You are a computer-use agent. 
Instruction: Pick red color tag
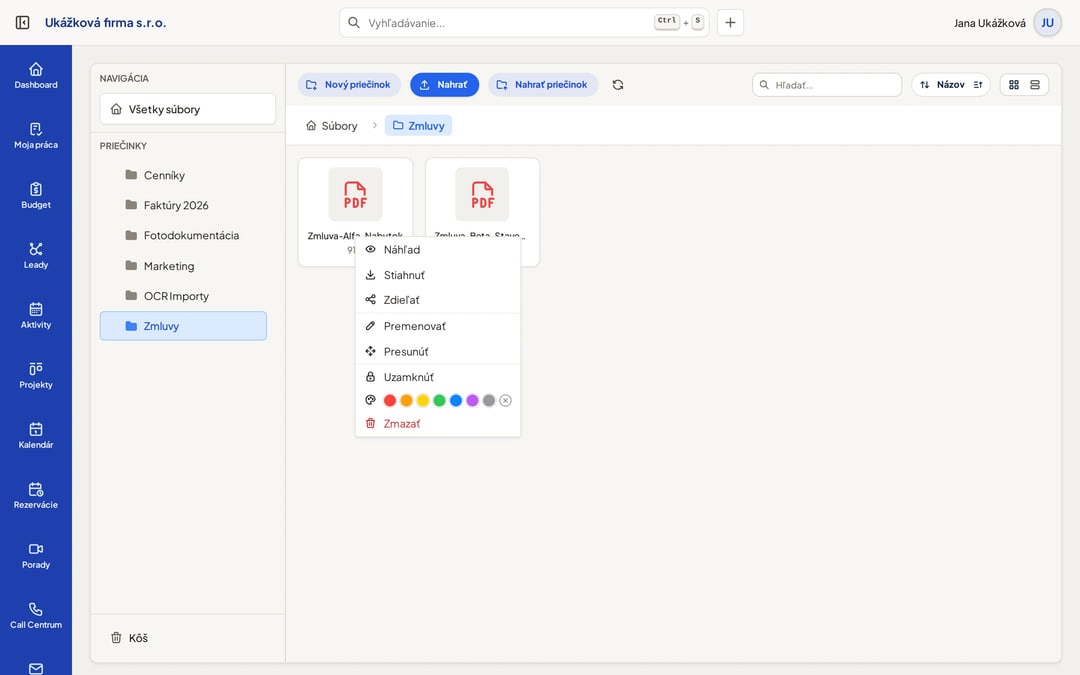point(390,400)
